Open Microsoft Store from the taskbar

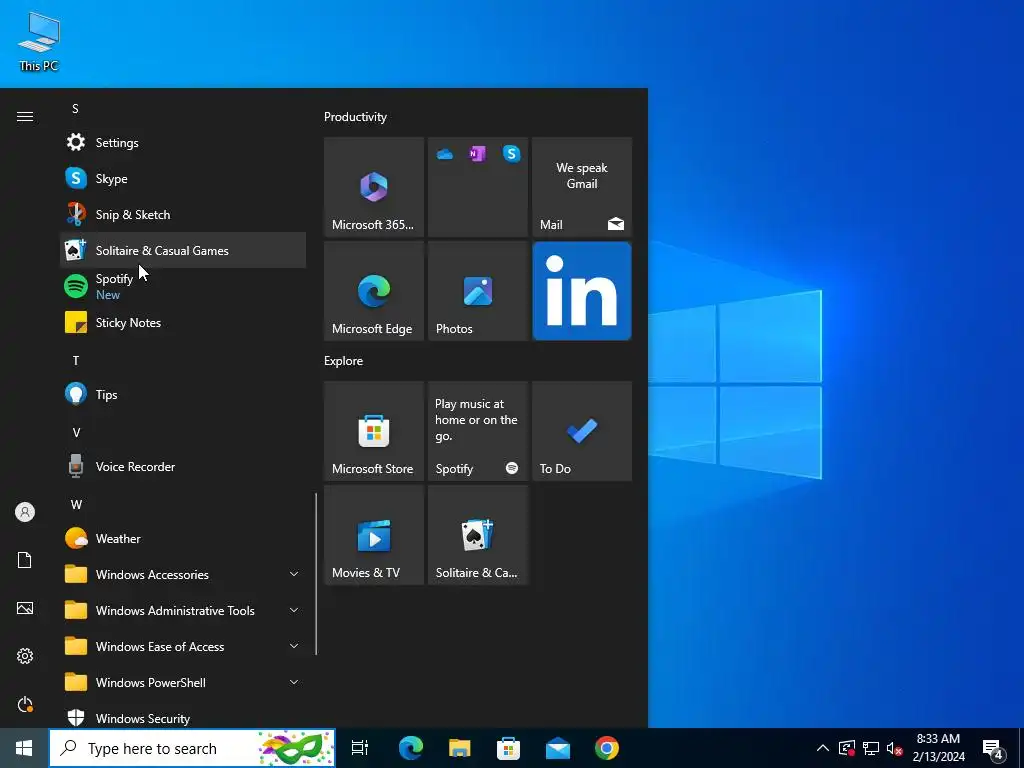click(x=509, y=748)
